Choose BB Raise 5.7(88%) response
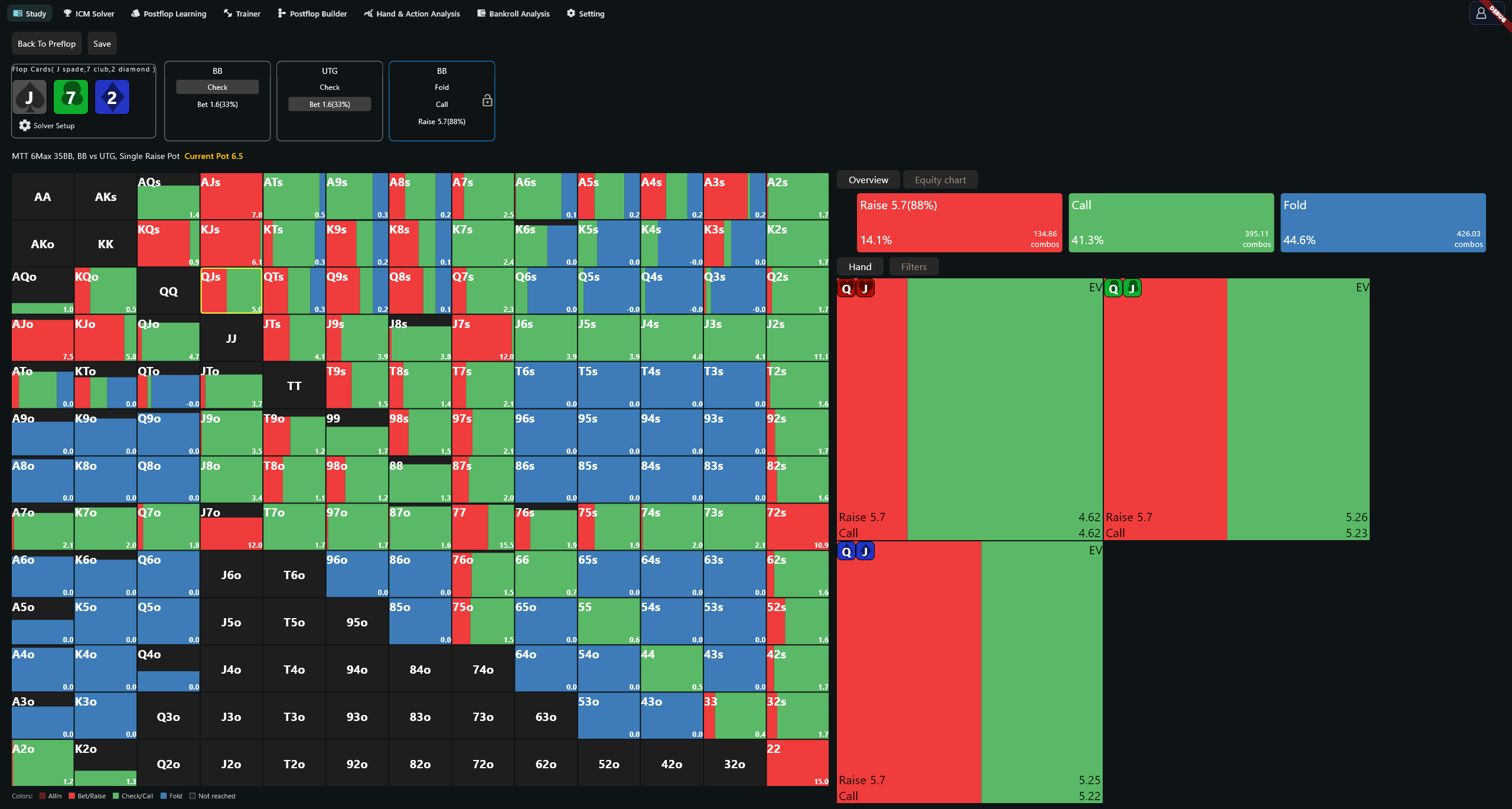 click(x=442, y=122)
